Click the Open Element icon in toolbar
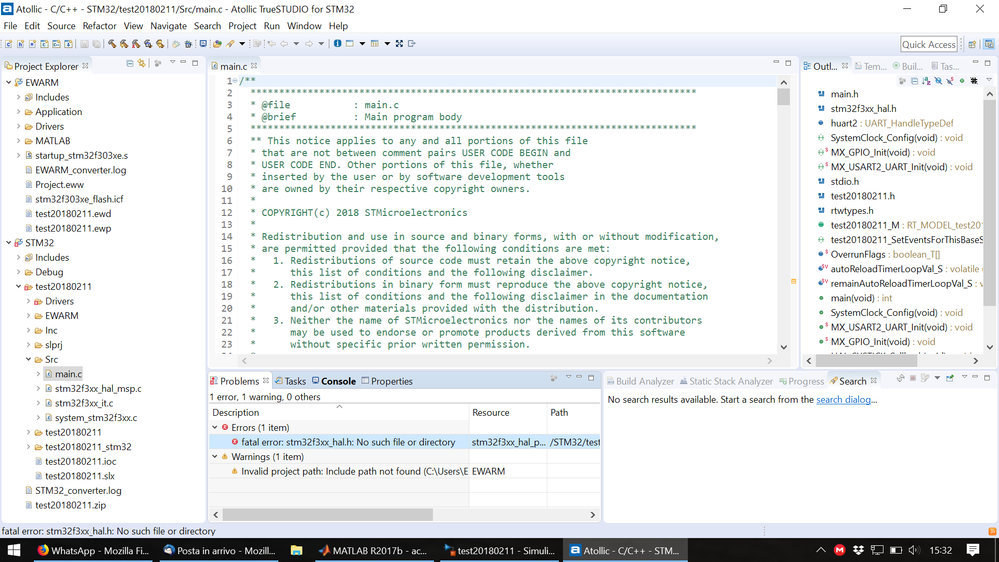Viewport: 999px width, 562px height. [x=217, y=44]
